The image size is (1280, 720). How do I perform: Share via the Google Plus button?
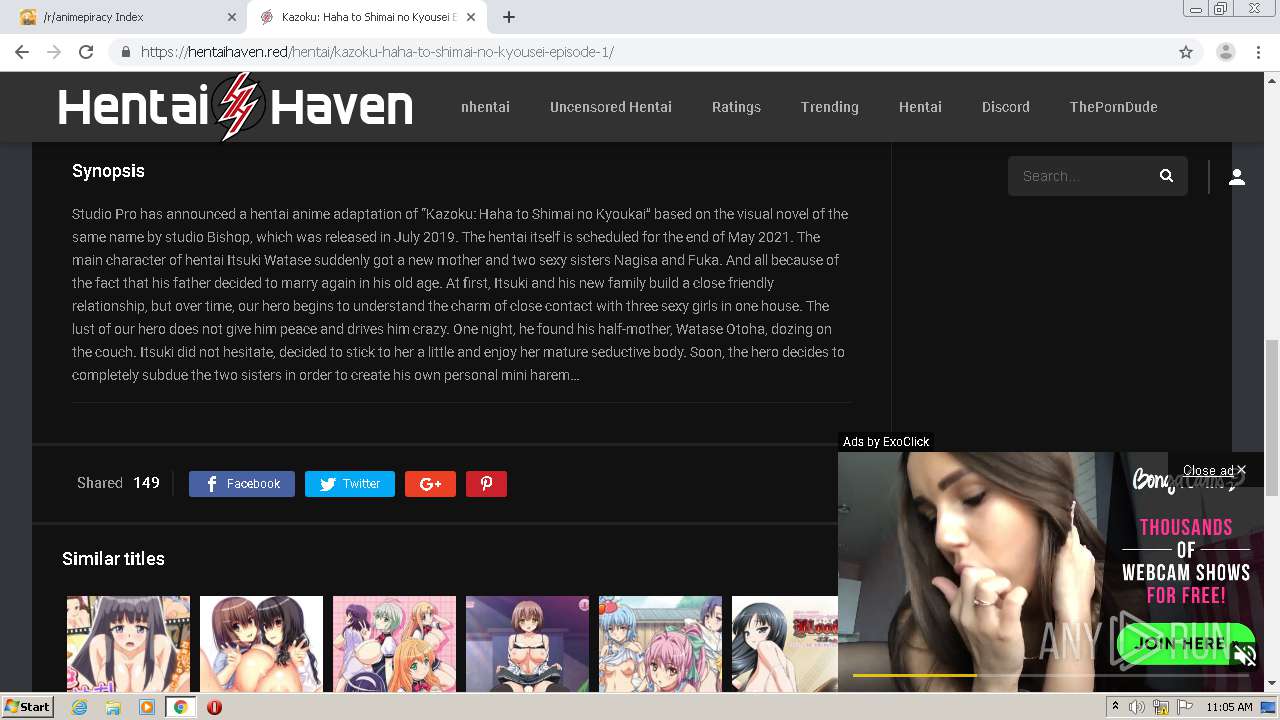430,484
